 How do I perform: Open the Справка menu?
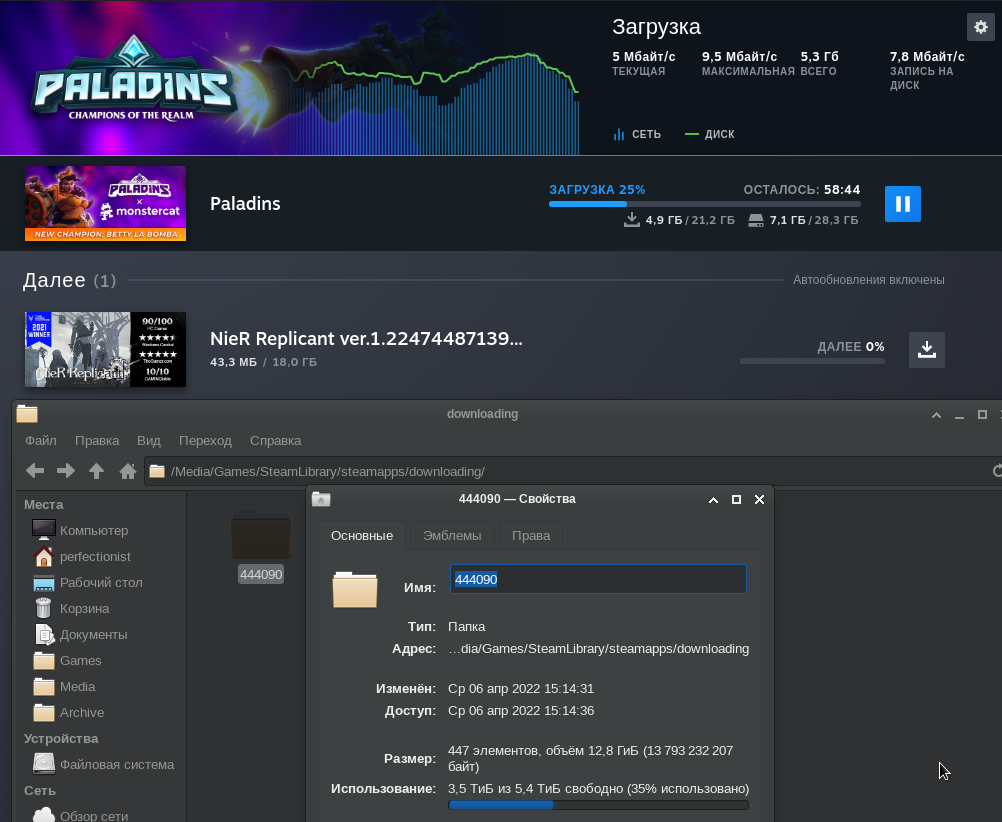coord(275,440)
